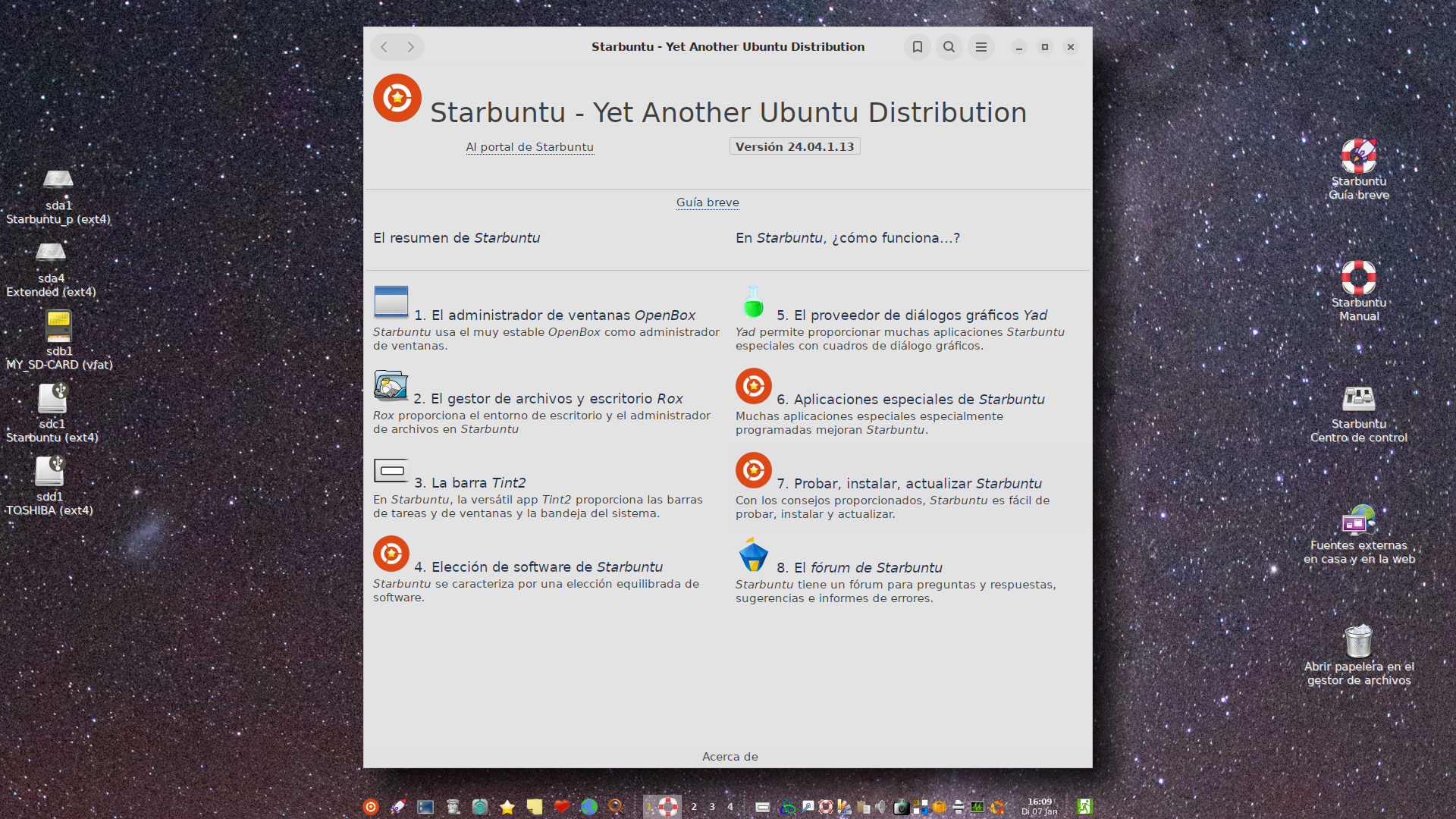Open the 'Al portal de Starbuntu' link
Screen dimensions: 1456x819
coord(529,147)
